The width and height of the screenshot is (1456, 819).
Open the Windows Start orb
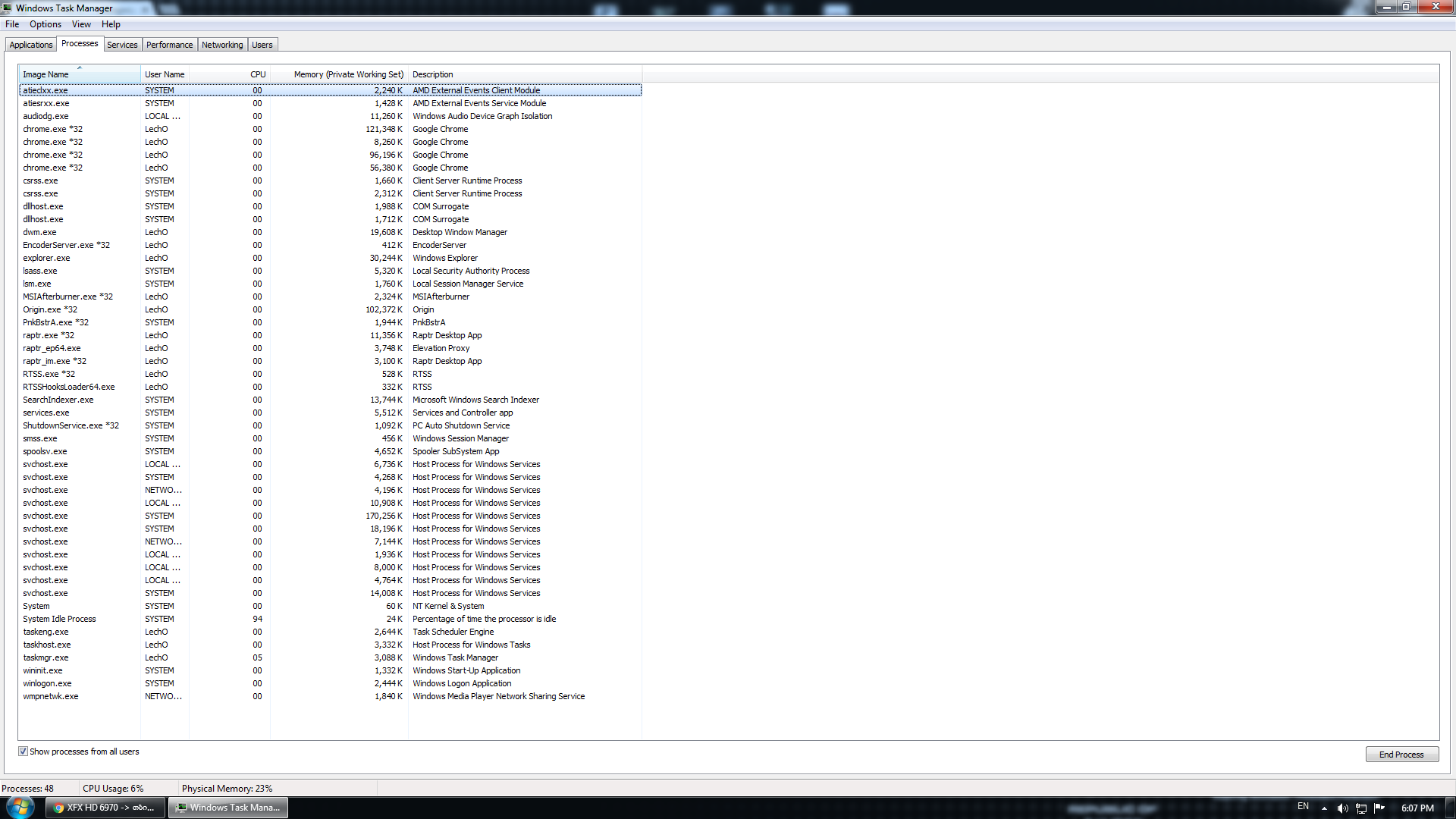point(20,807)
